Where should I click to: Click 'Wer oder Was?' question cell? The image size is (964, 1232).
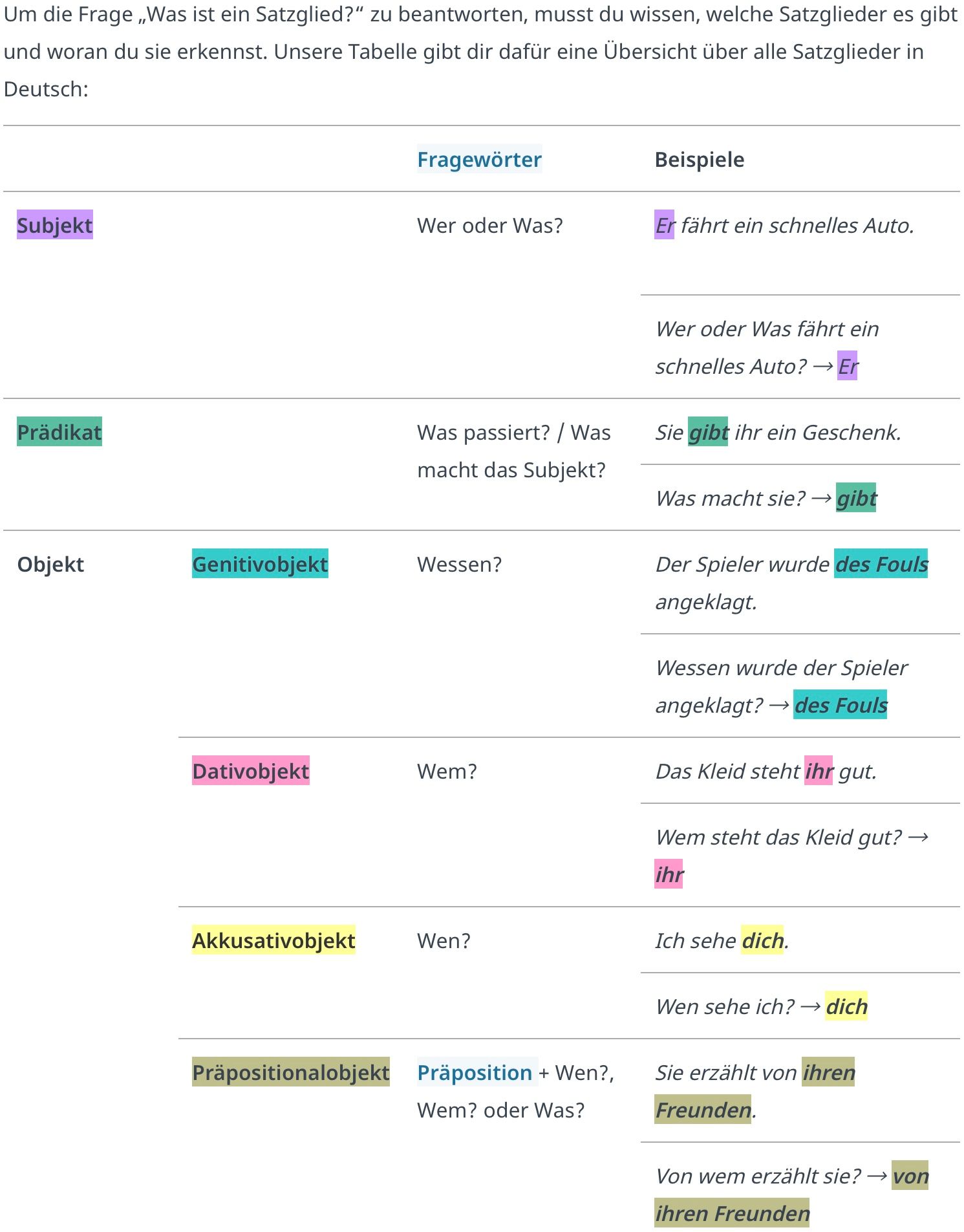490,225
